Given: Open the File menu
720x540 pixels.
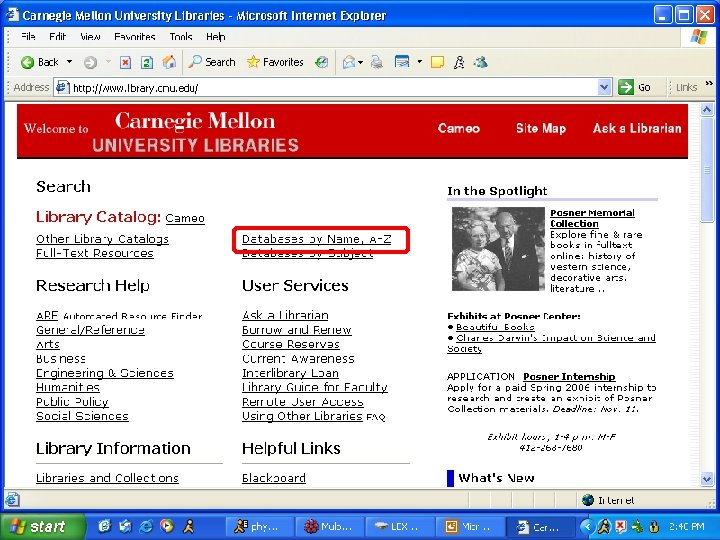Looking at the screenshot, I should coord(28,37).
